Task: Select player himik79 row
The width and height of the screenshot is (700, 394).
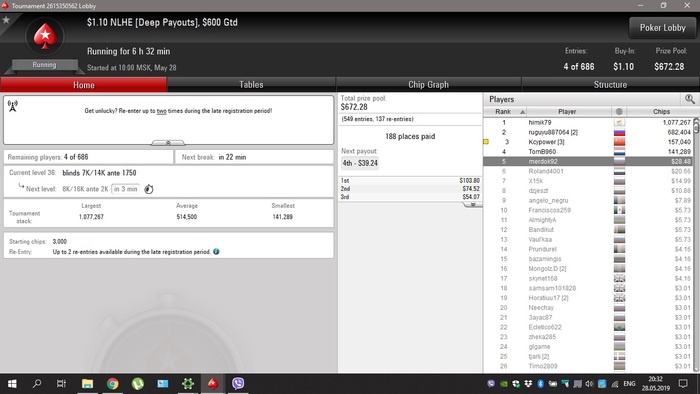Action: click(x=588, y=122)
